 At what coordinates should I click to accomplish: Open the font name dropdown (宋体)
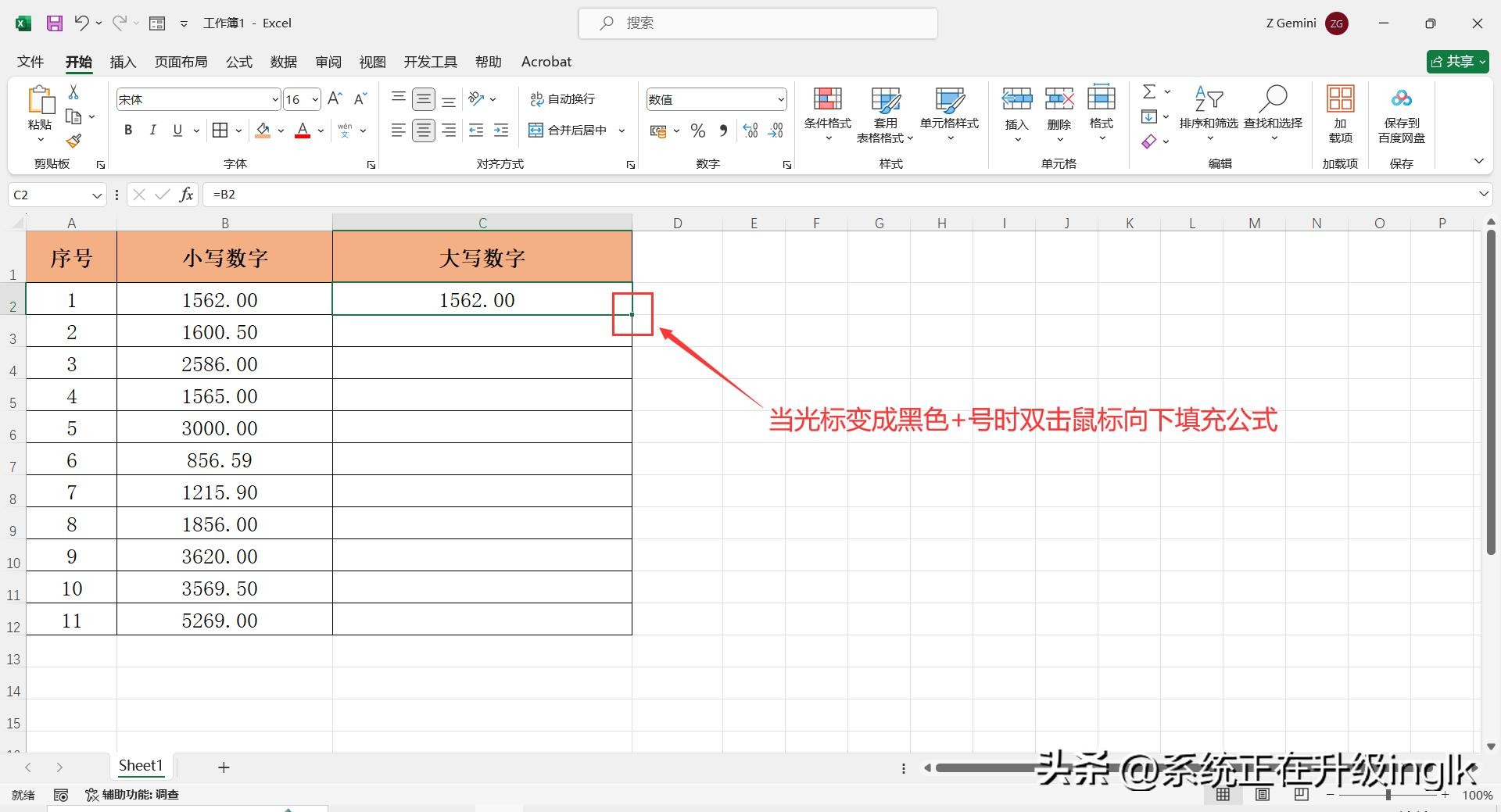[x=275, y=99]
